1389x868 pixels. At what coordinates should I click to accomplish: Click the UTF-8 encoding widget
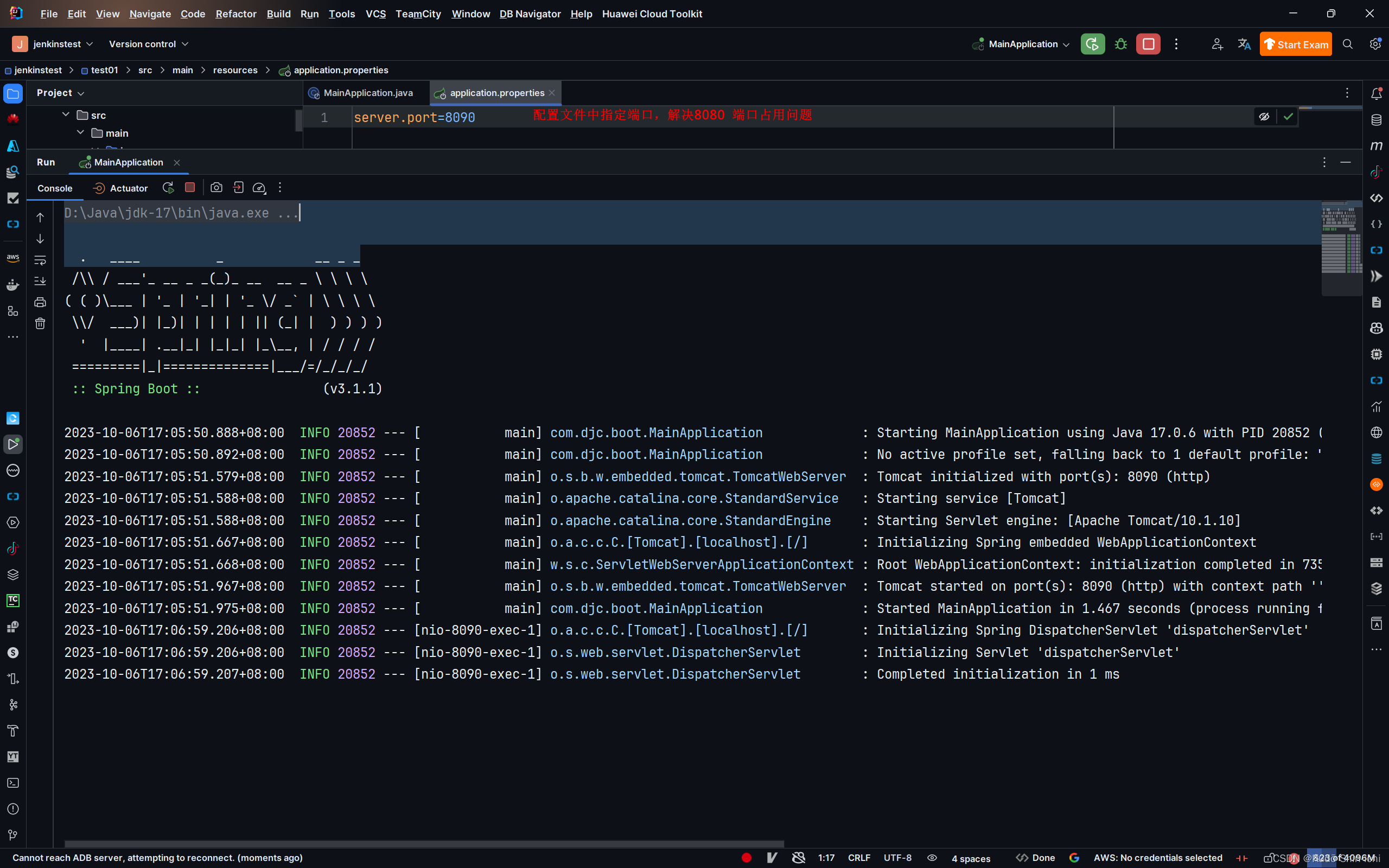(897, 858)
